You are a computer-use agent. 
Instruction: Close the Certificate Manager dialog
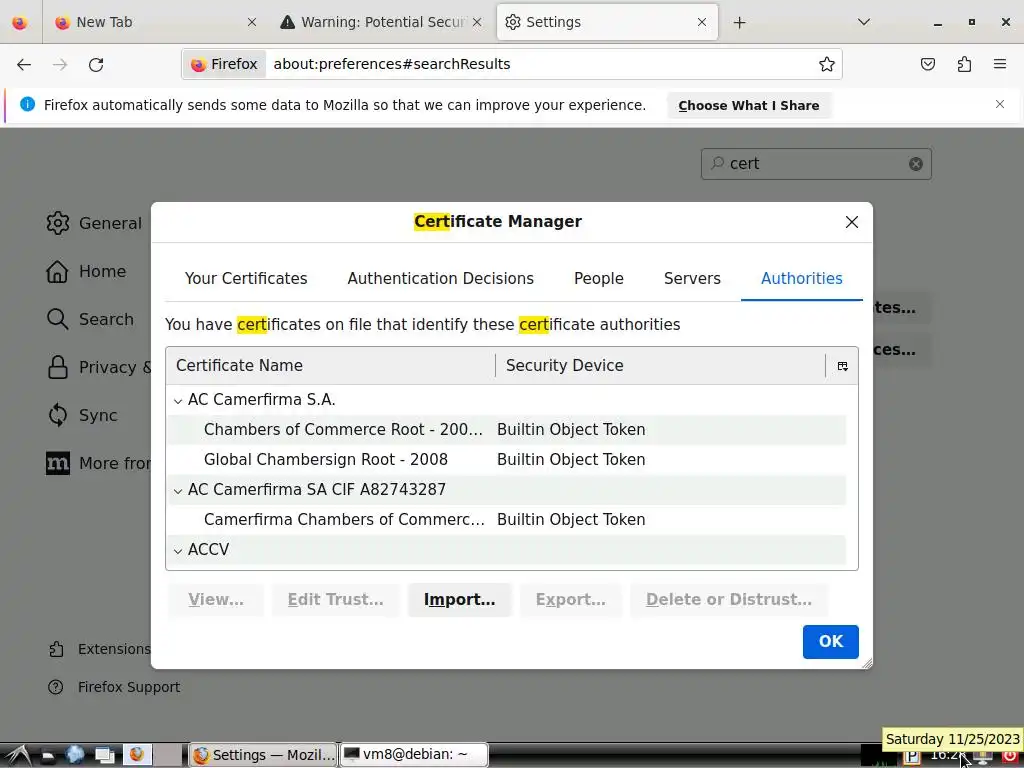(x=852, y=222)
